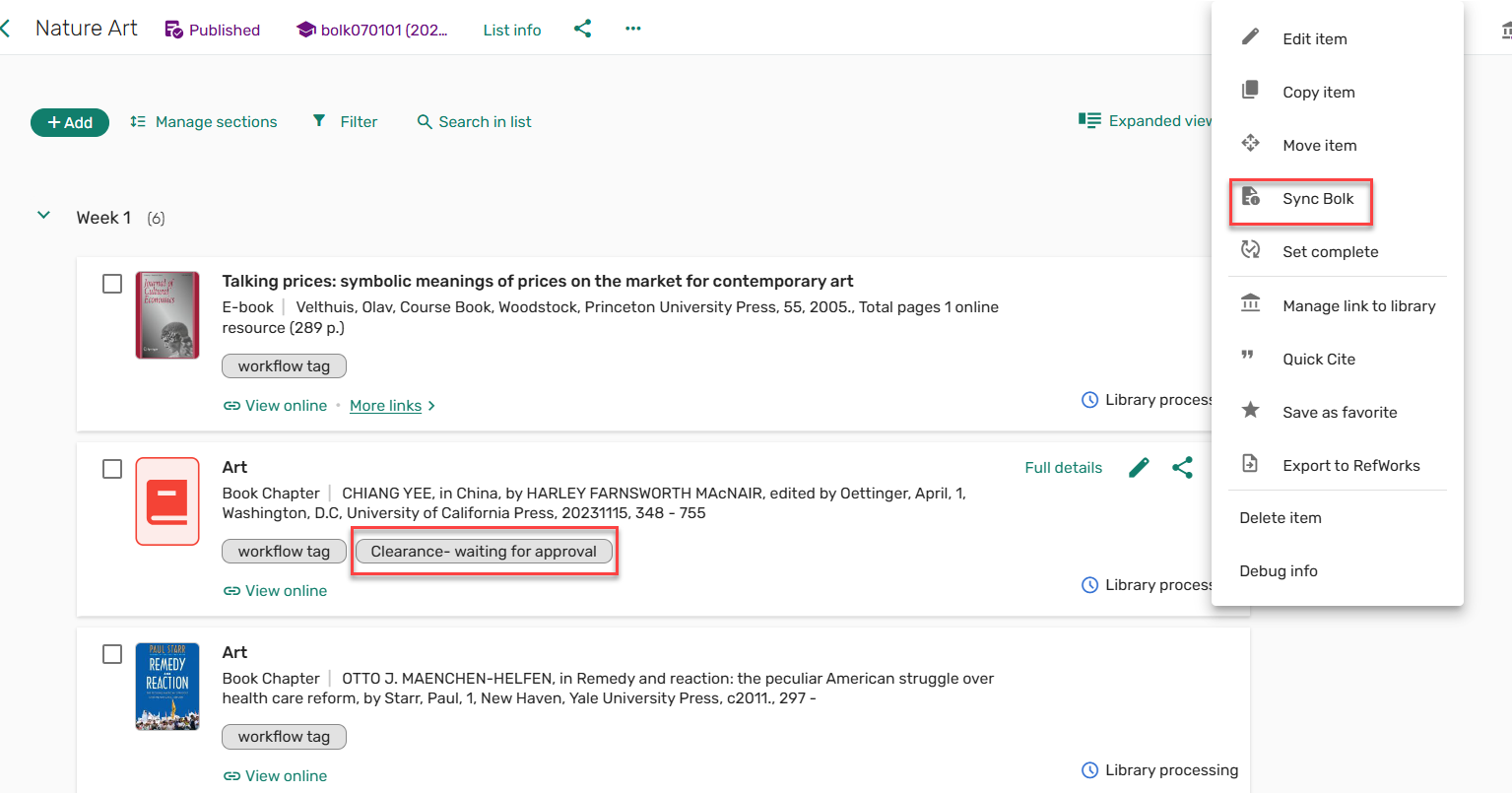This screenshot has width=1512, height=793.
Task: Click the share icon beside List info
Action: point(583,29)
